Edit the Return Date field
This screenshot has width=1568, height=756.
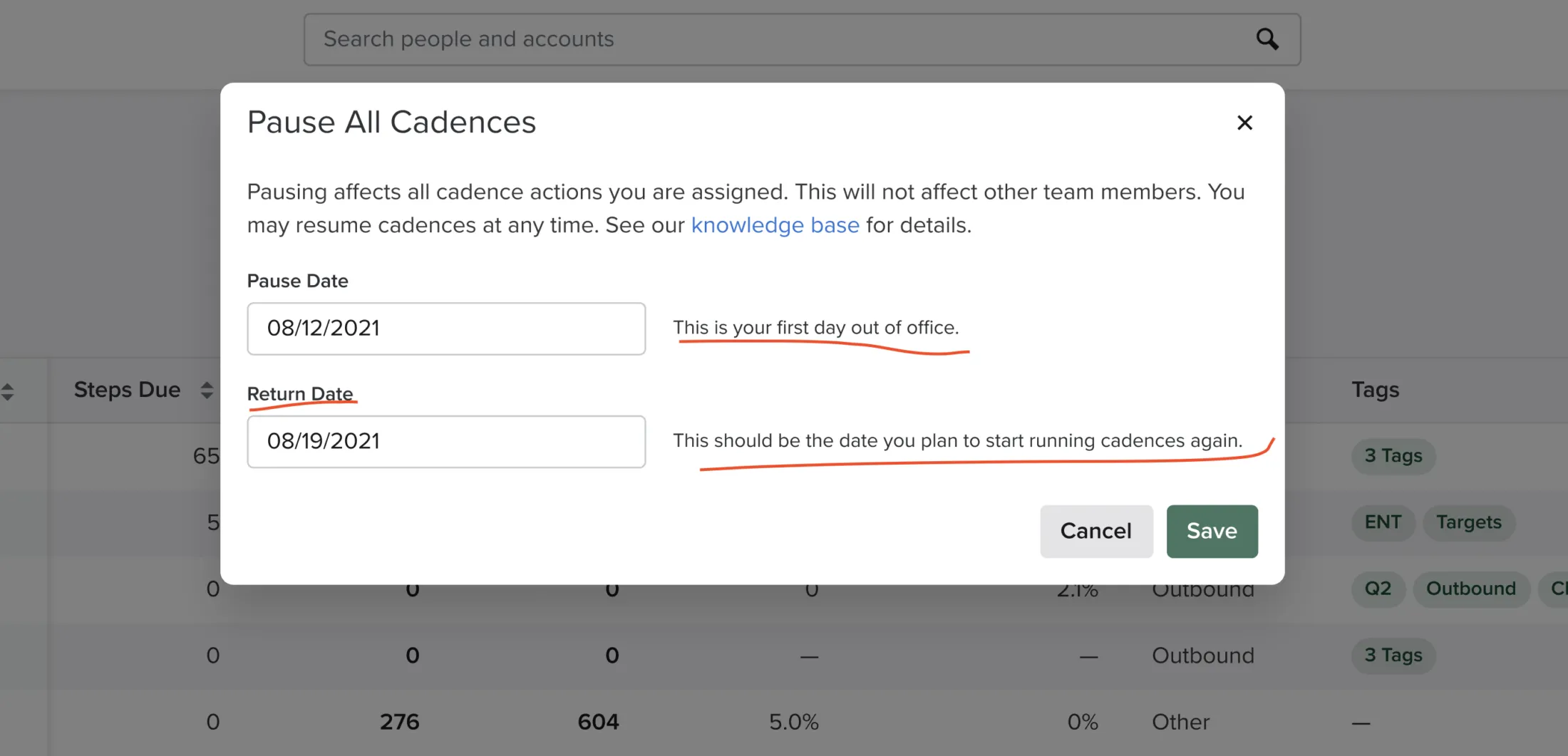(446, 442)
